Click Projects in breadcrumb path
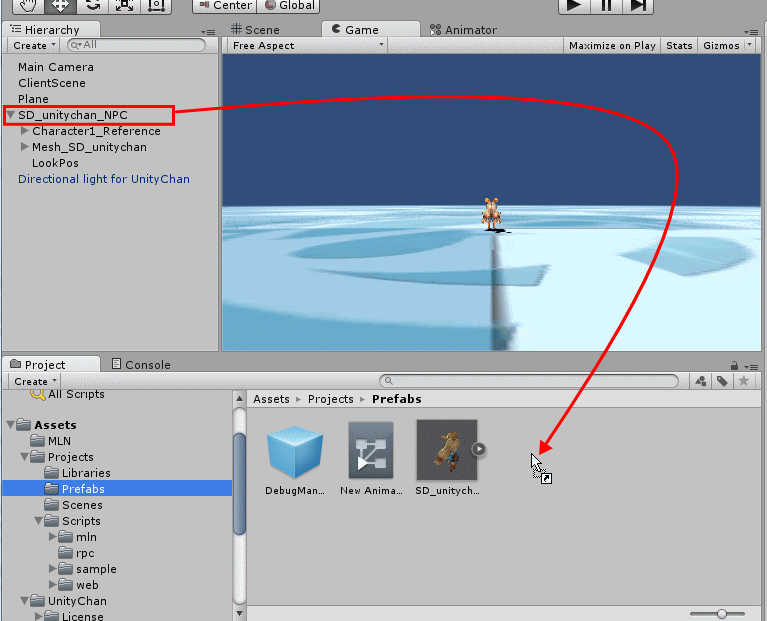Screen dimensions: 767x621 click(x=331, y=399)
